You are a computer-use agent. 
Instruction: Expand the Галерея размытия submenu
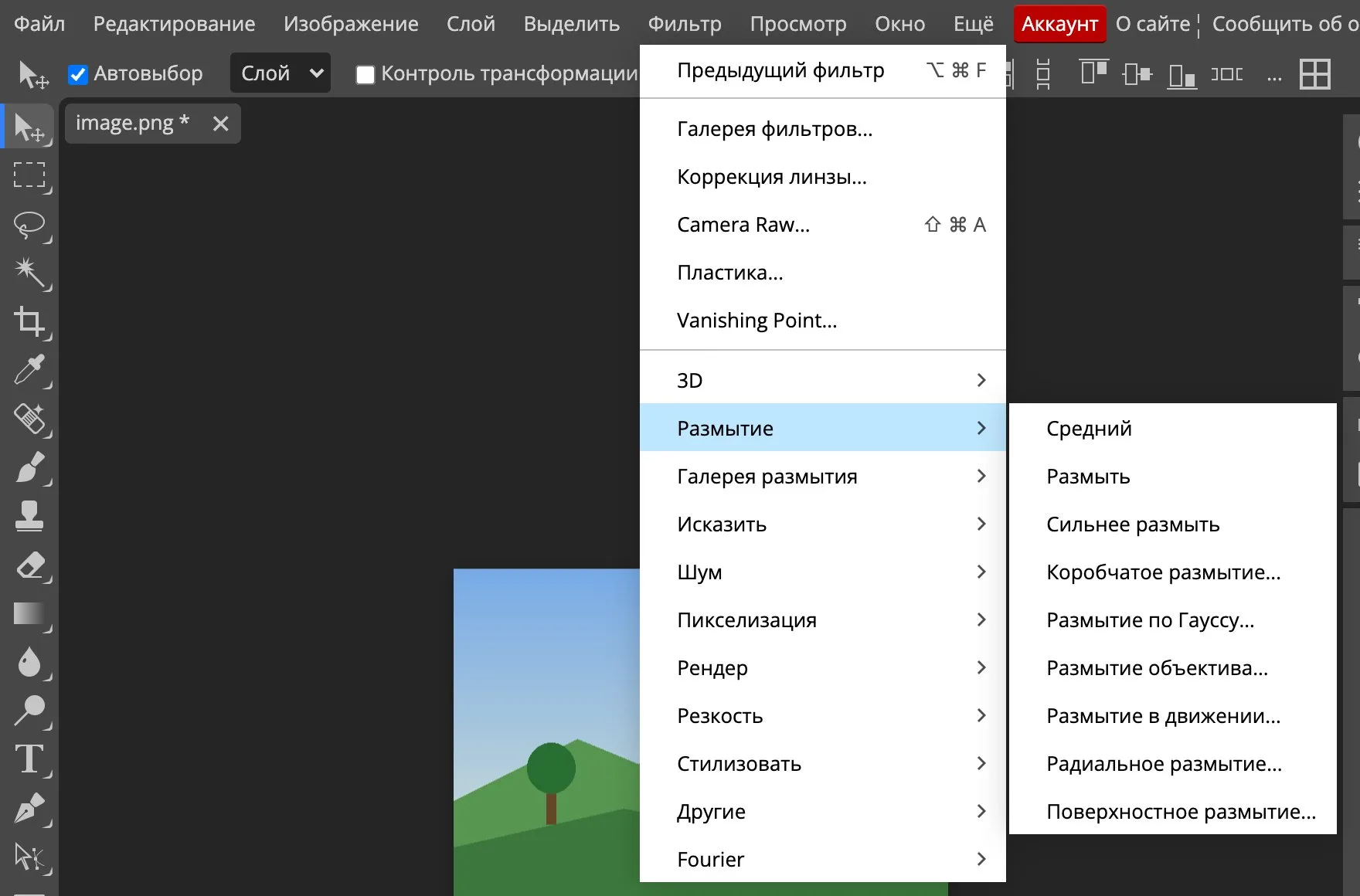(823, 476)
